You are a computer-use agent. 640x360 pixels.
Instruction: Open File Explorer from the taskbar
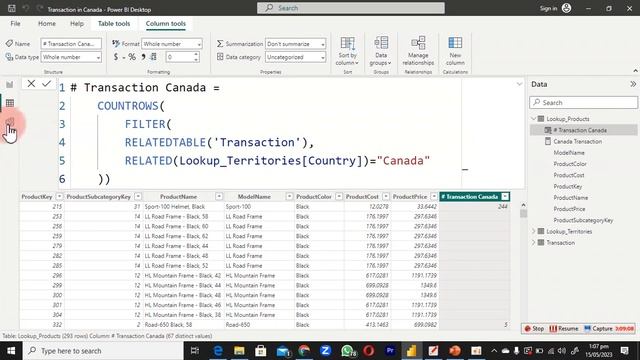tap(239, 351)
